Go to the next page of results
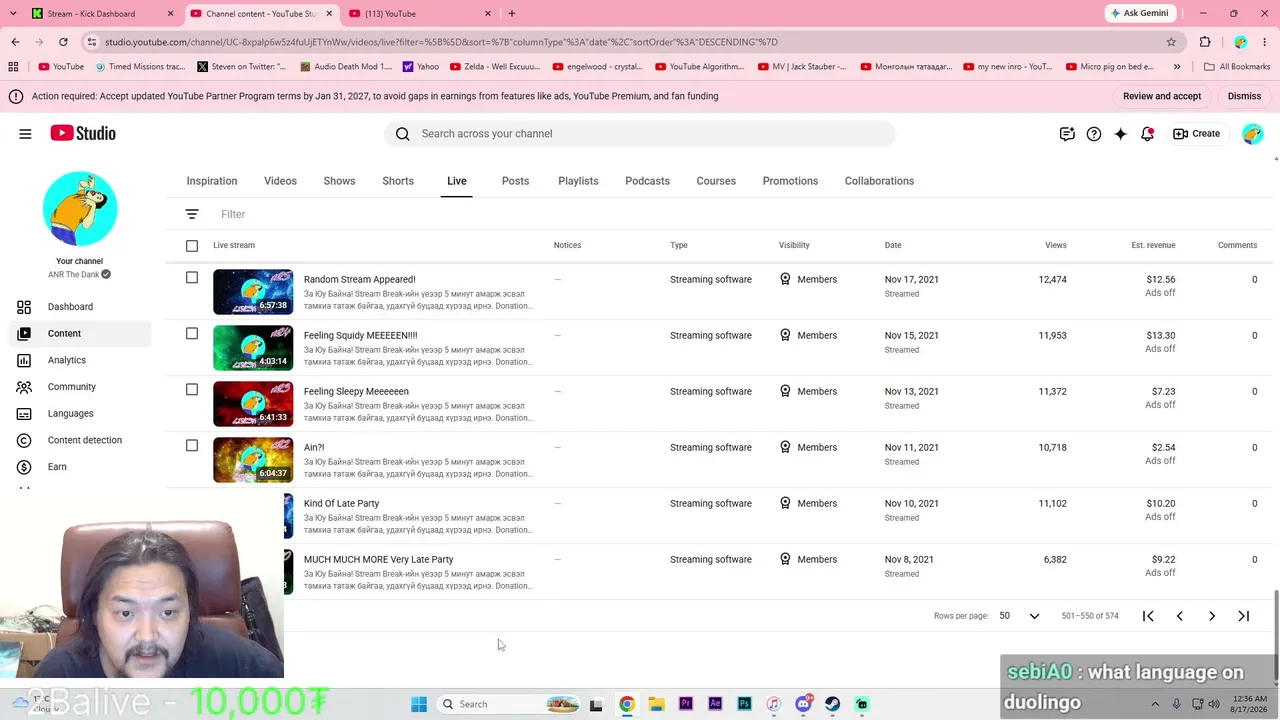 pyautogui.click(x=1212, y=616)
